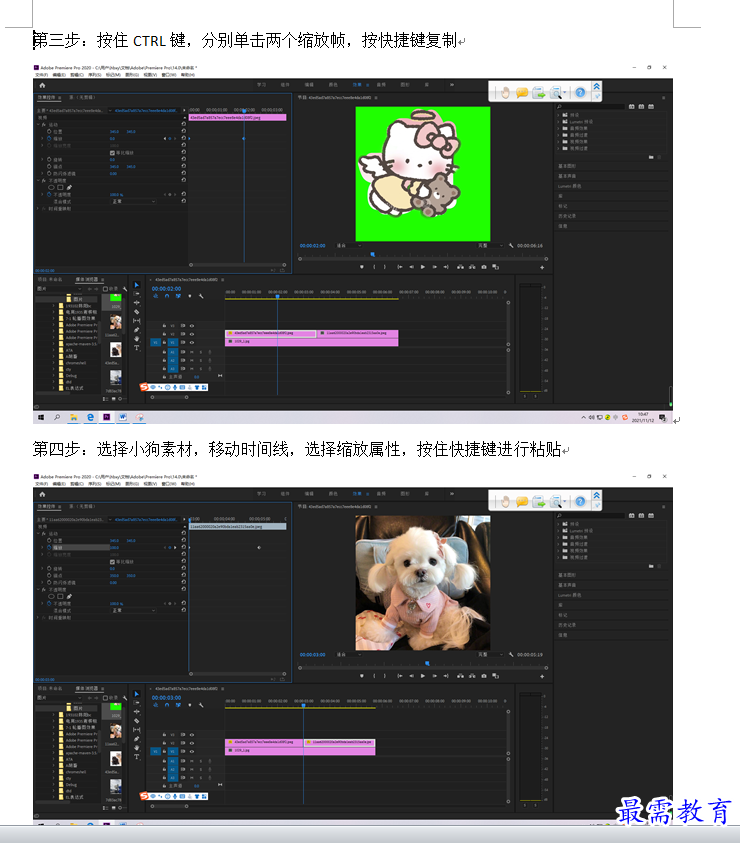Switch to Media Browser tab in Hello Kitty screenshot
The height and width of the screenshot is (843, 740).
point(87,280)
